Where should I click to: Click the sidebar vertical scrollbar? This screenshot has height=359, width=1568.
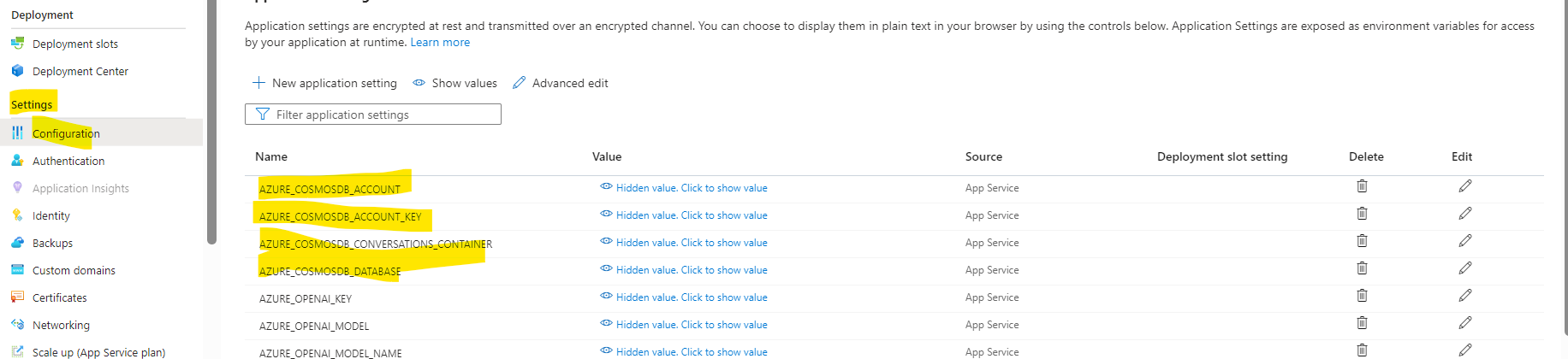click(x=211, y=122)
